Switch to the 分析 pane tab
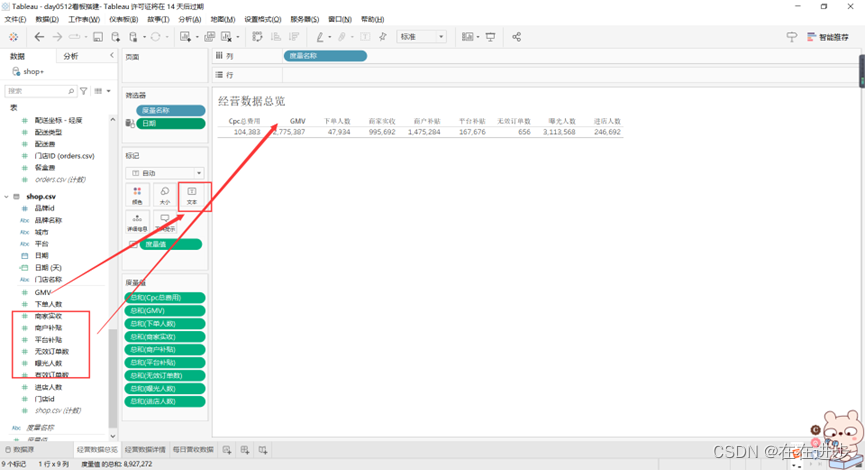This screenshot has height=470, width=865. click(71, 56)
